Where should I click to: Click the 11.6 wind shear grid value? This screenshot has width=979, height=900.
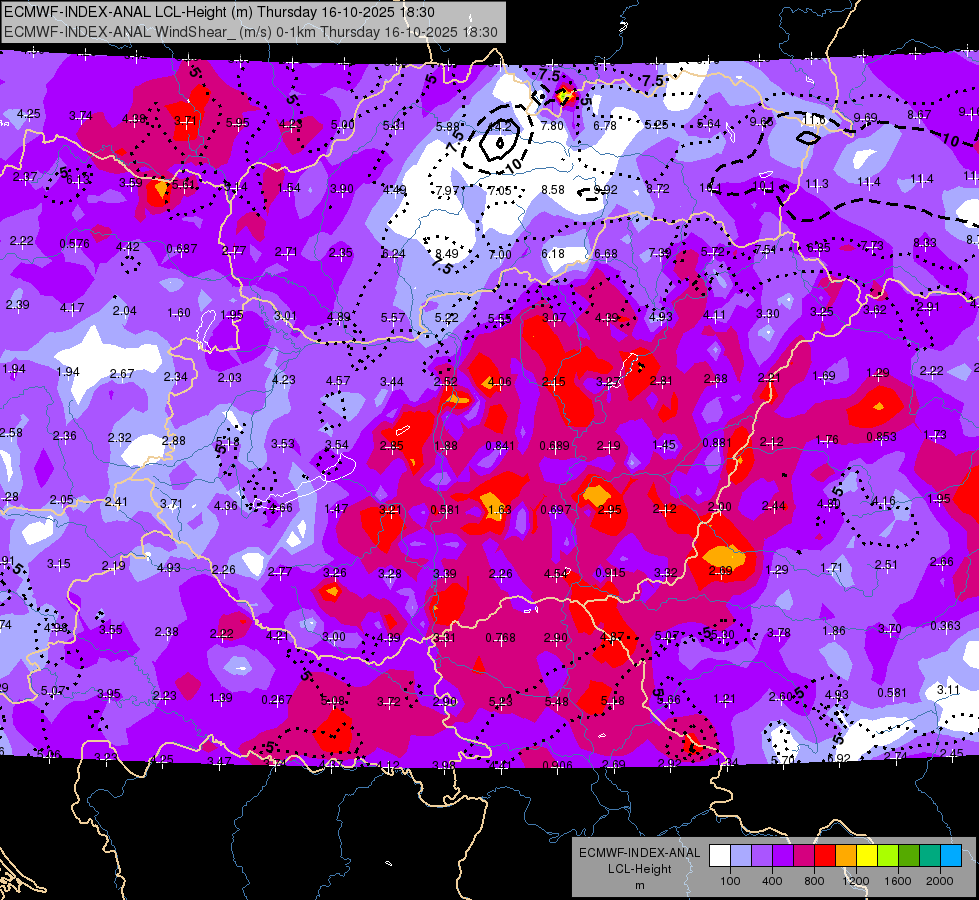(x=814, y=119)
